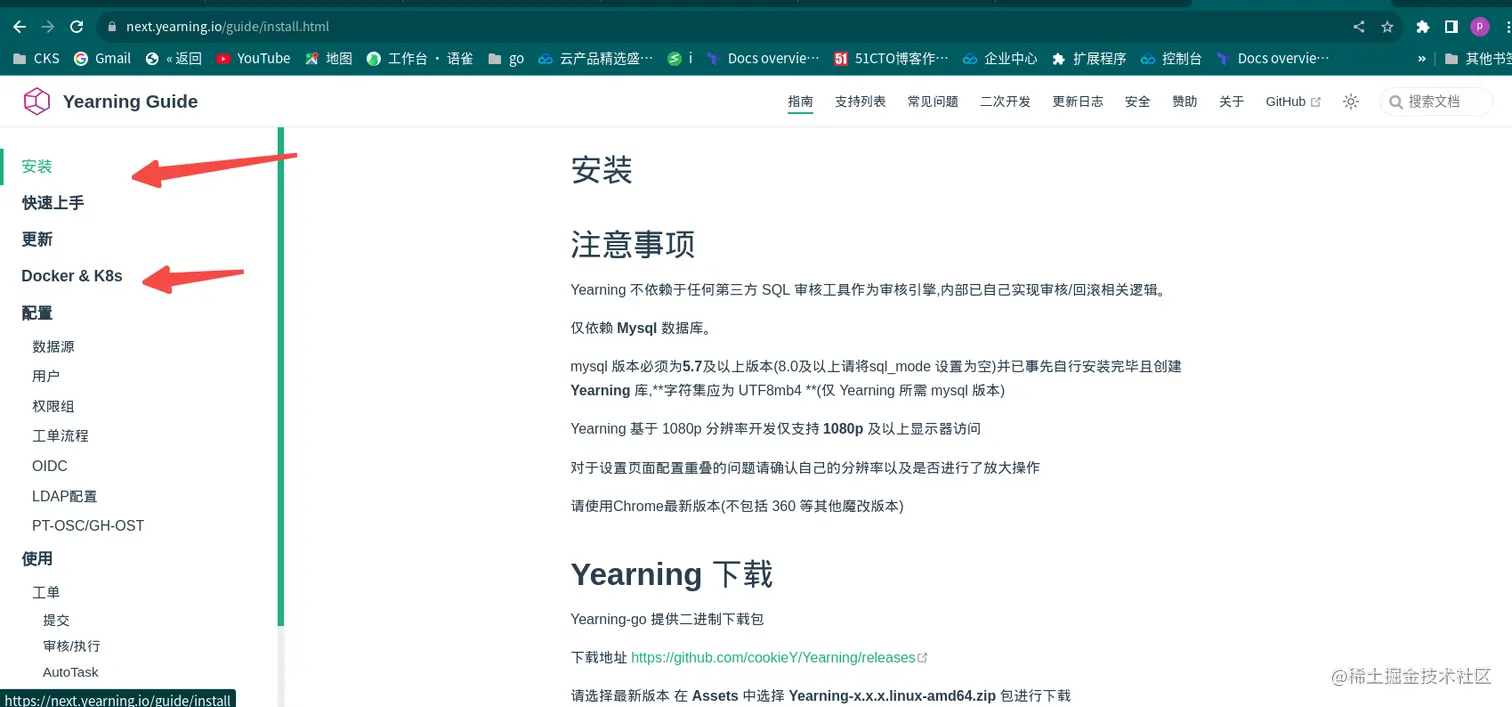Click the Yearning Guide site title
The height and width of the screenshot is (707, 1512).
[x=130, y=101]
